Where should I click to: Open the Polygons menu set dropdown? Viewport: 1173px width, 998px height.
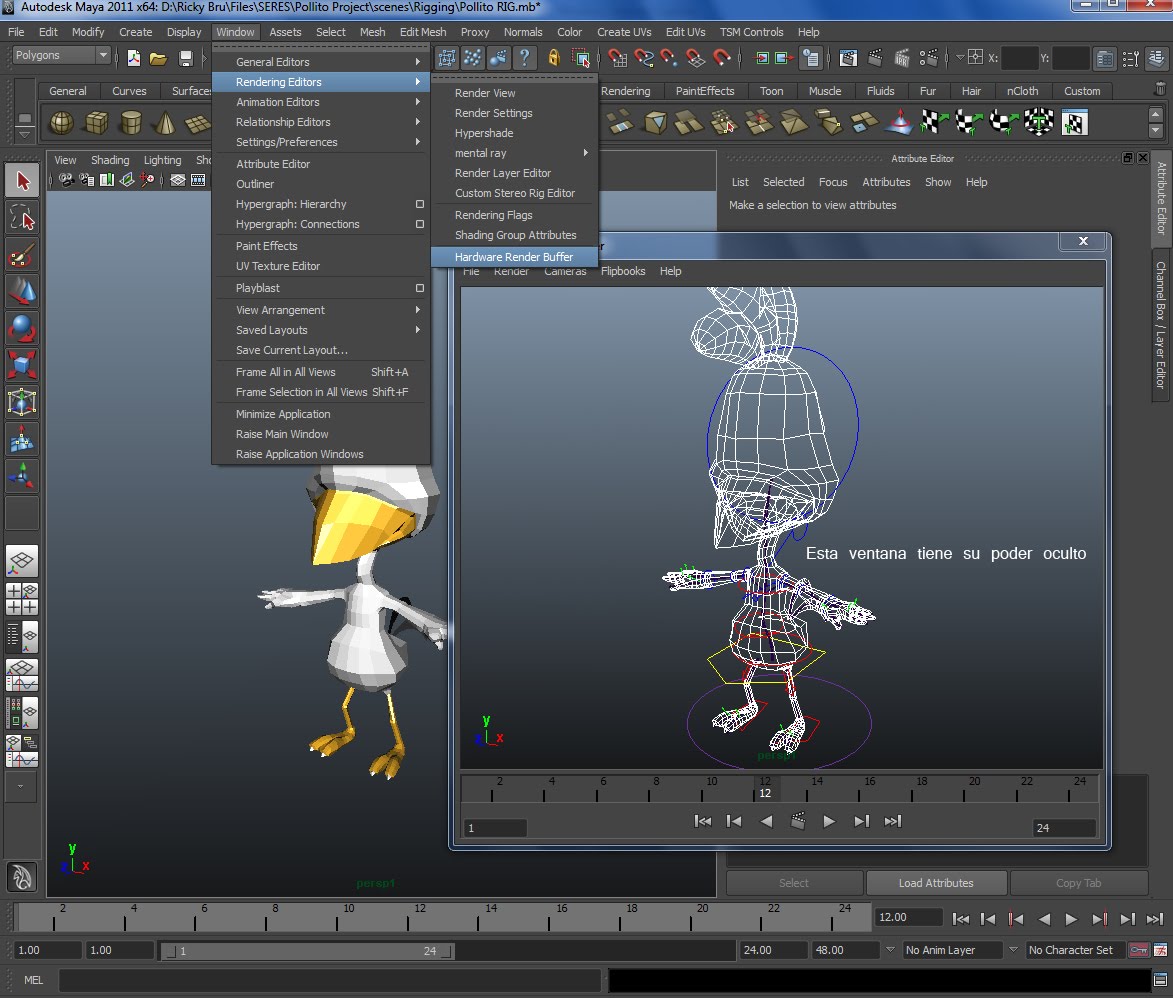coord(58,55)
